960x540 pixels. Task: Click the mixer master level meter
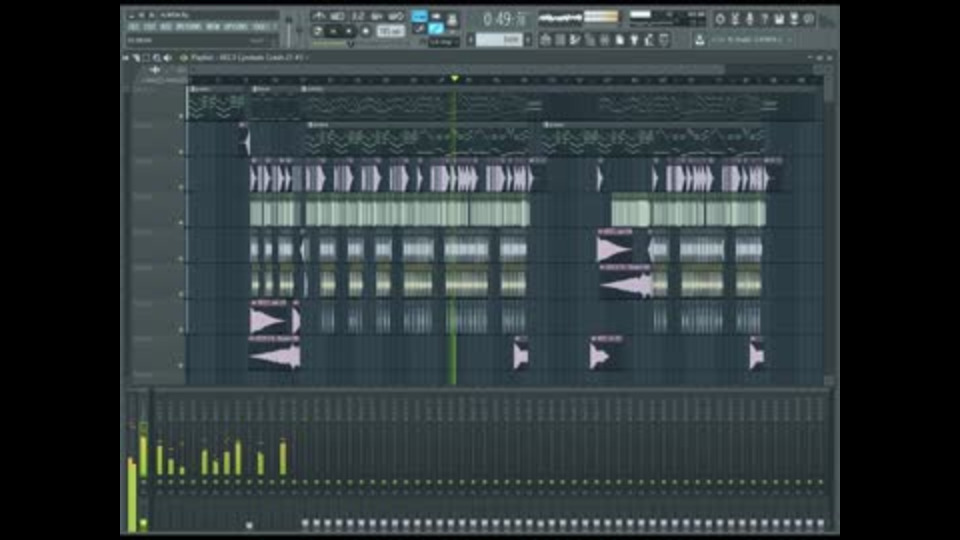click(x=131, y=493)
